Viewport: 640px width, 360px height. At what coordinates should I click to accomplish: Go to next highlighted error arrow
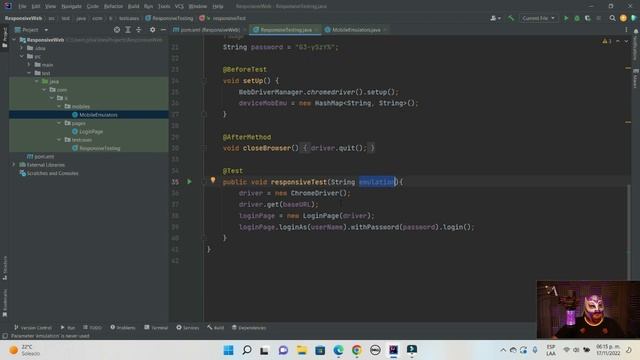click(x=626, y=41)
